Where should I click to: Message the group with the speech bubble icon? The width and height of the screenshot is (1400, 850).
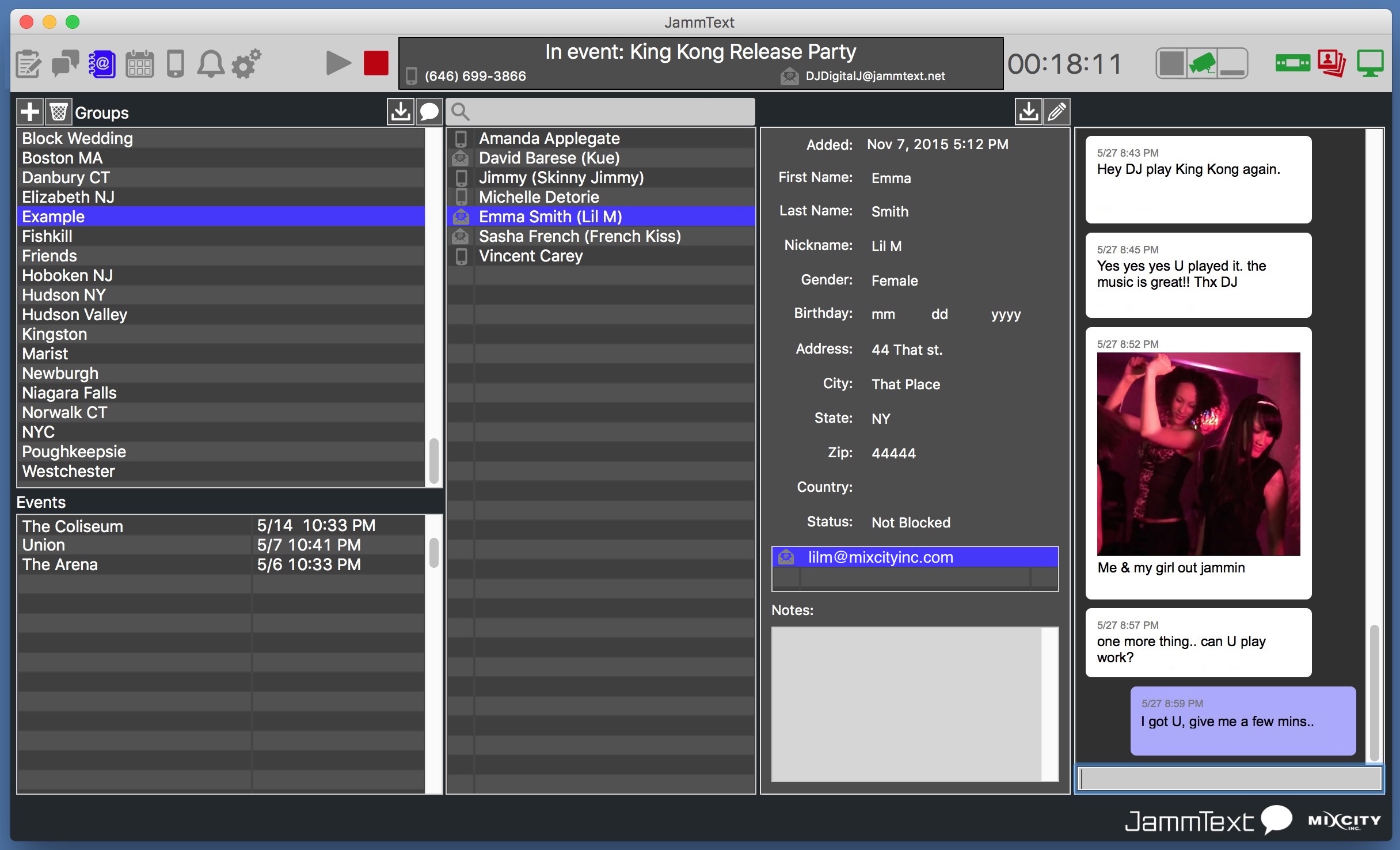coord(429,112)
